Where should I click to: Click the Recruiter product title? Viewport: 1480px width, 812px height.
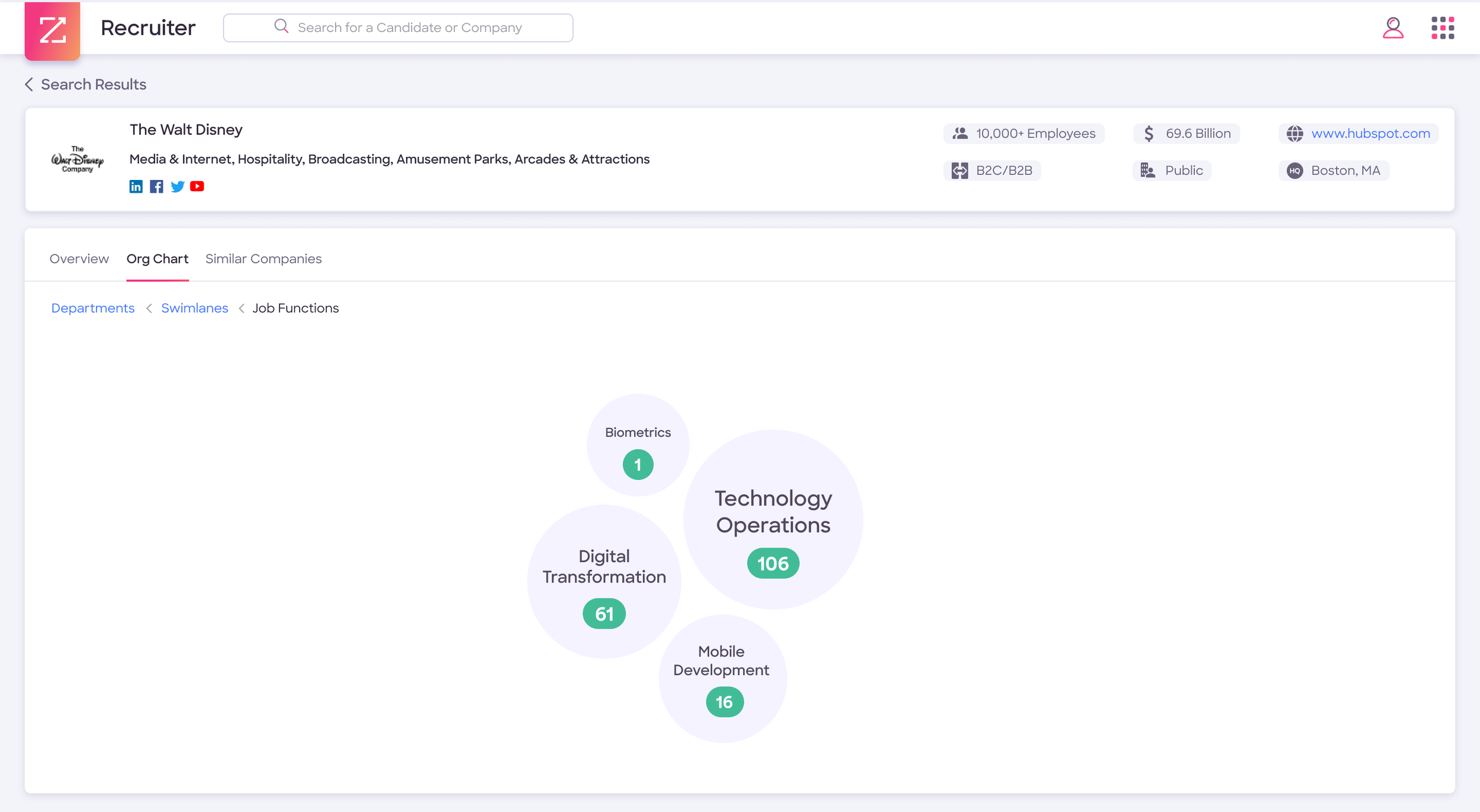148,28
